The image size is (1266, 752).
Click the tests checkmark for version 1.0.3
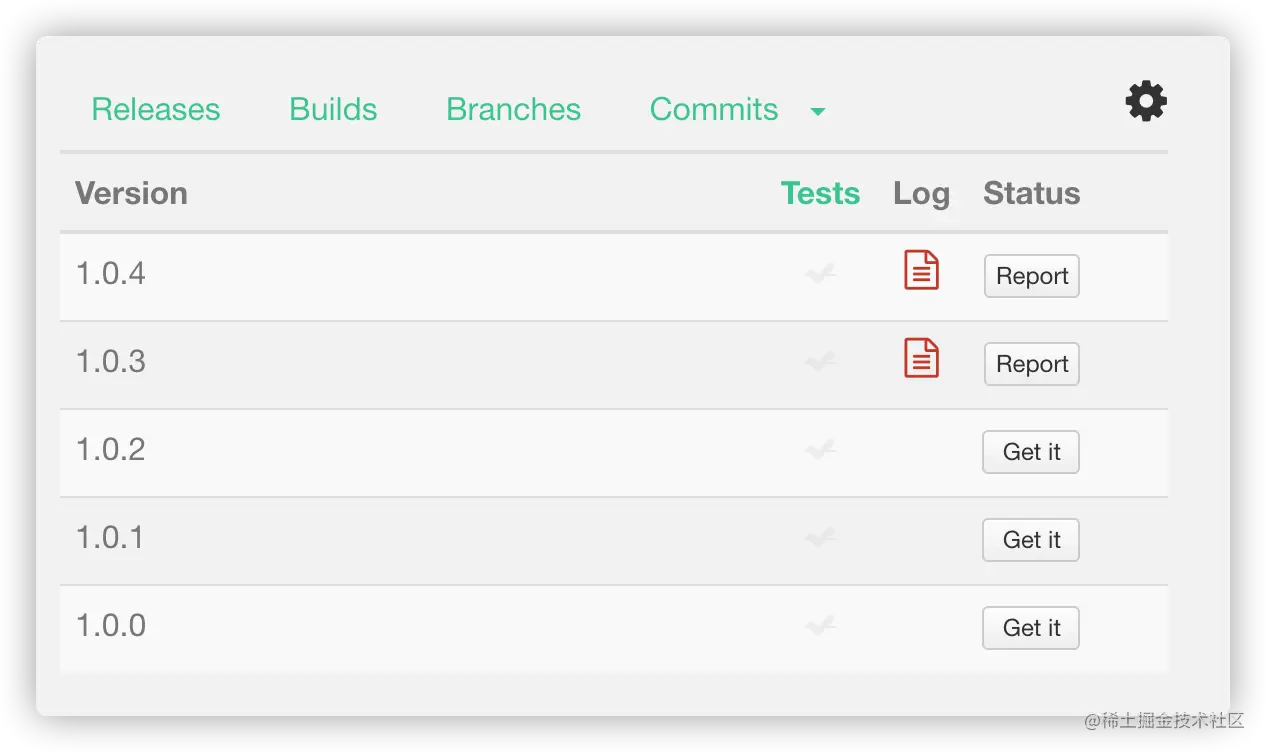pyautogui.click(x=820, y=361)
